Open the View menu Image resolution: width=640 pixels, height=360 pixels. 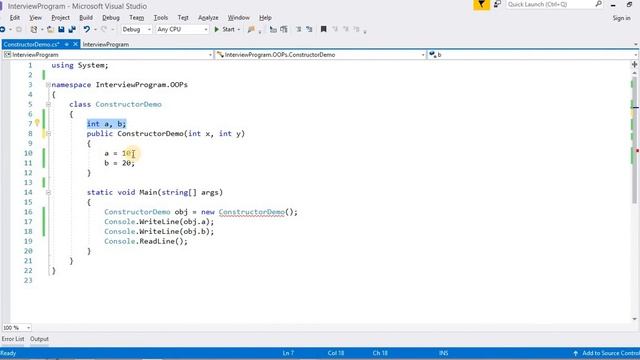(x=36, y=18)
